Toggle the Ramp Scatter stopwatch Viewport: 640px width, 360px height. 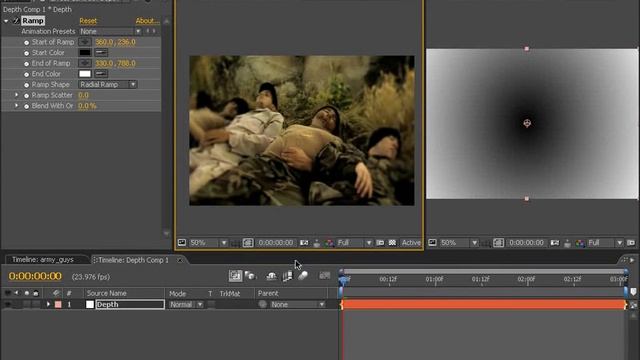tap(27, 96)
